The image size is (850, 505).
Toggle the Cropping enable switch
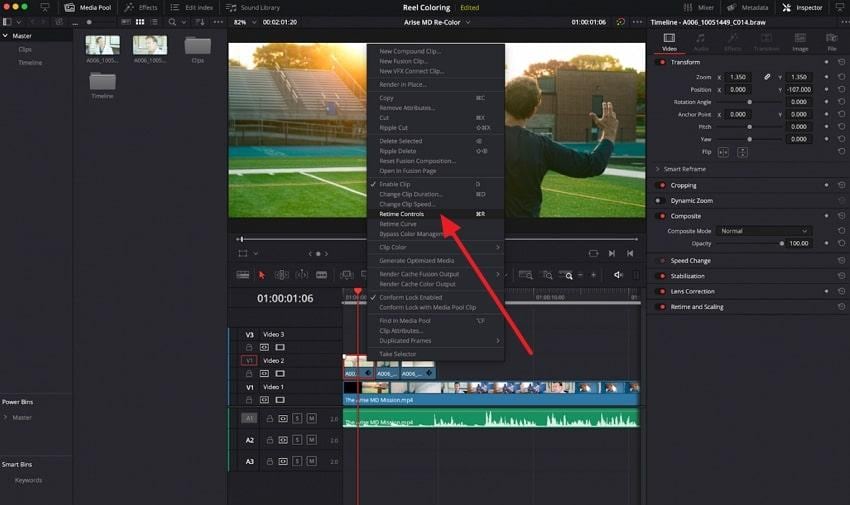point(661,185)
